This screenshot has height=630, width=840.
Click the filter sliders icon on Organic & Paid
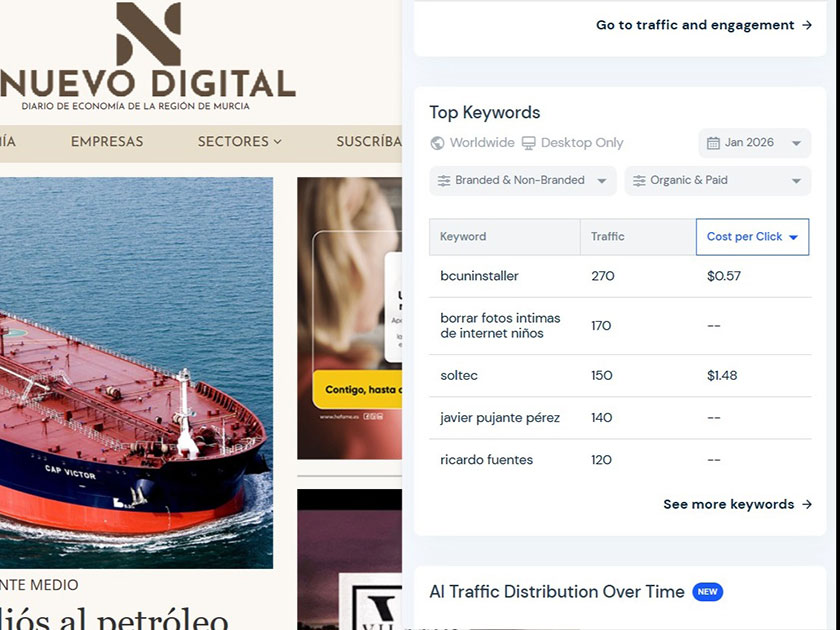639,181
